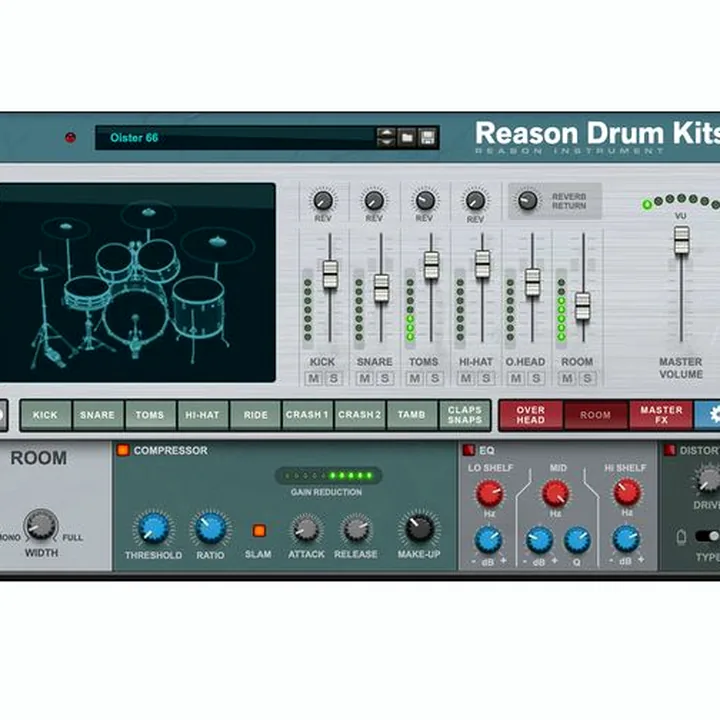Click the room WIDTH knob
Image resolution: width=720 pixels, height=720 pixels.
[x=41, y=525]
